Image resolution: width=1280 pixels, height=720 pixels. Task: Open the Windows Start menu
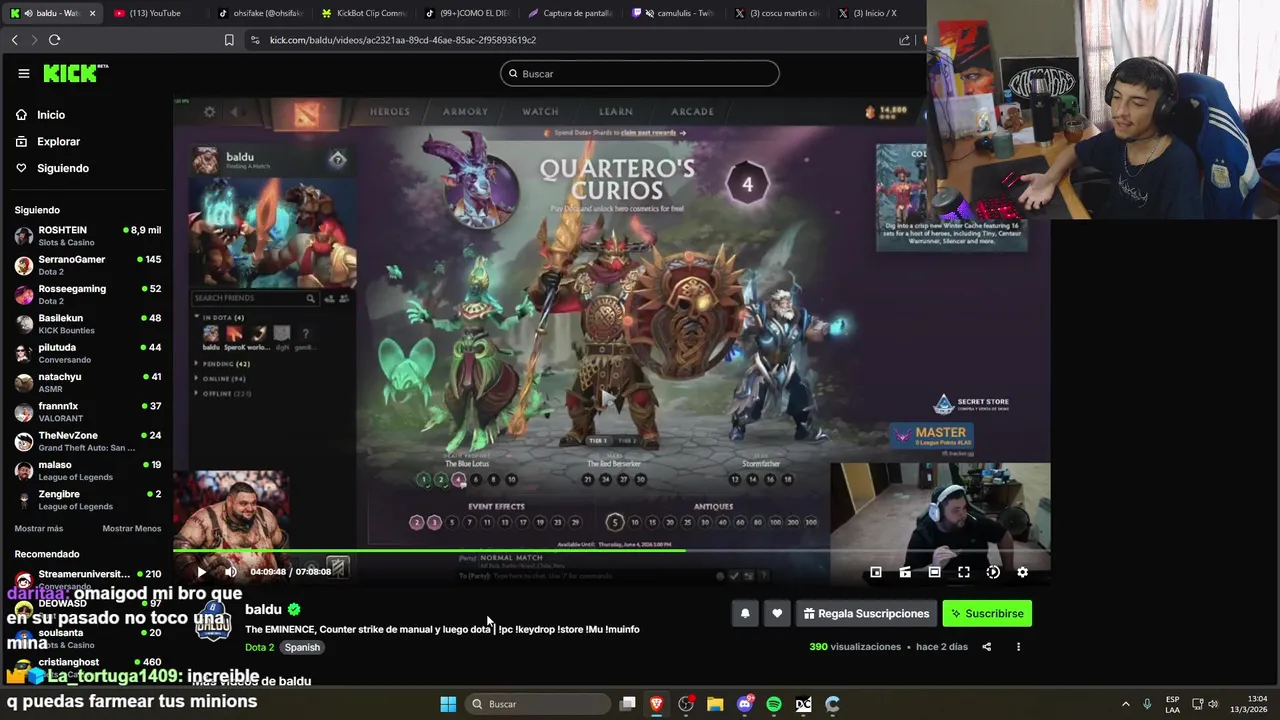click(x=448, y=704)
